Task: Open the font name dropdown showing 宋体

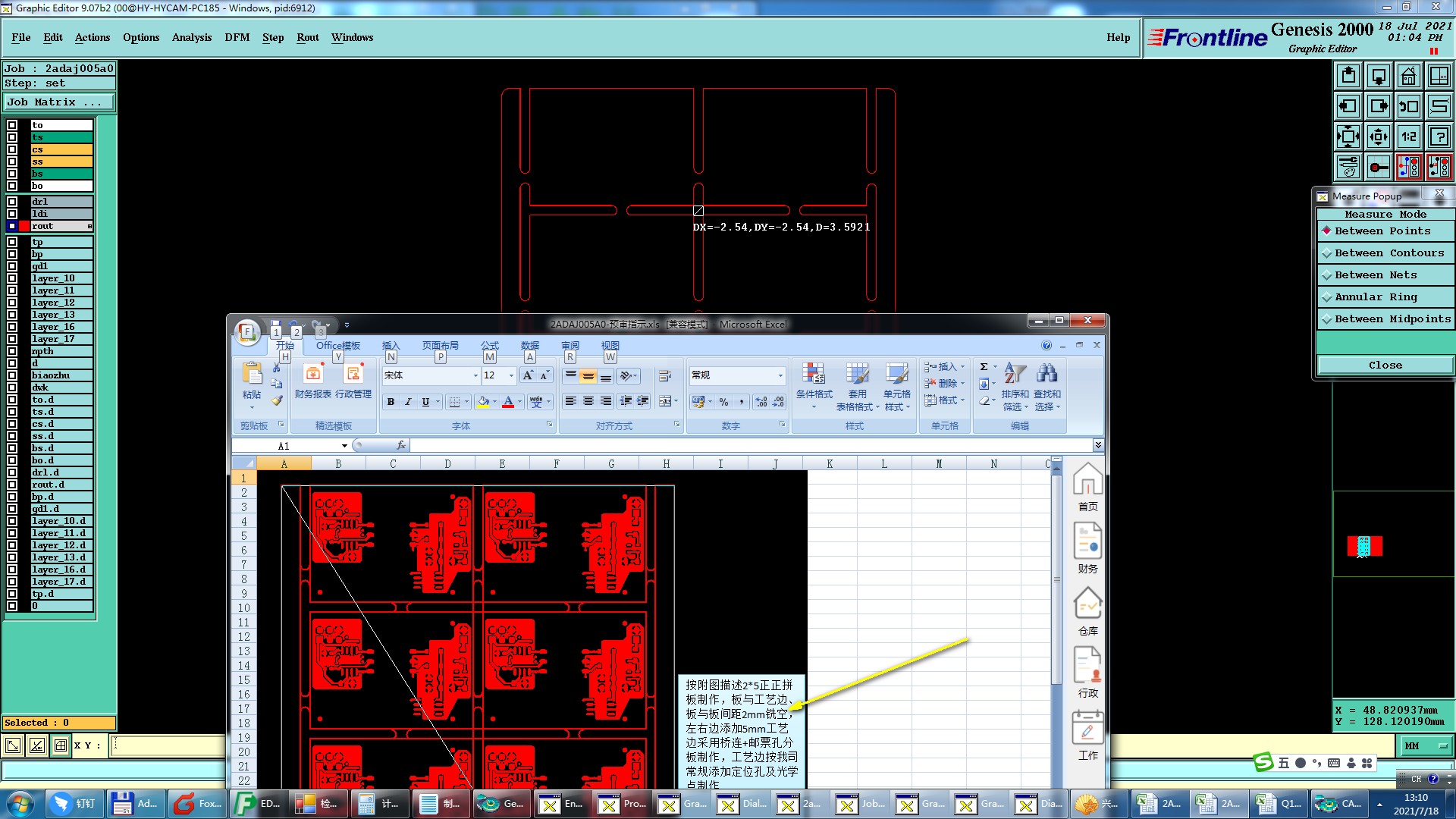Action: pyautogui.click(x=475, y=375)
